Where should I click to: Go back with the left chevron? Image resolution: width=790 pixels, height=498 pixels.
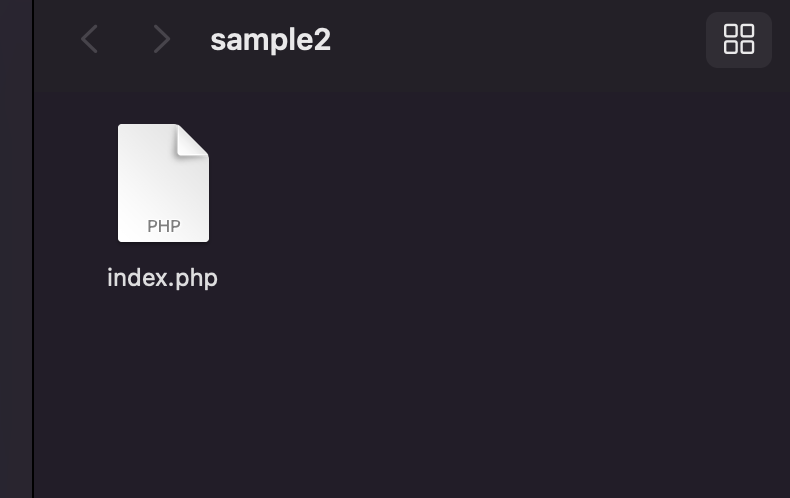click(90, 39)
